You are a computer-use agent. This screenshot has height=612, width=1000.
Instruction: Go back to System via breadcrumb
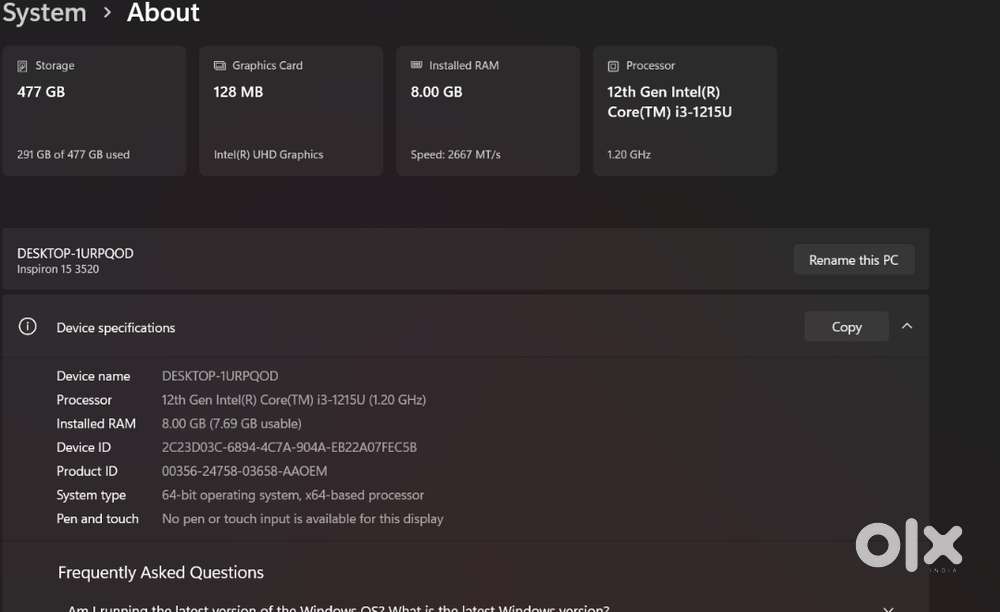click(44, 13)
